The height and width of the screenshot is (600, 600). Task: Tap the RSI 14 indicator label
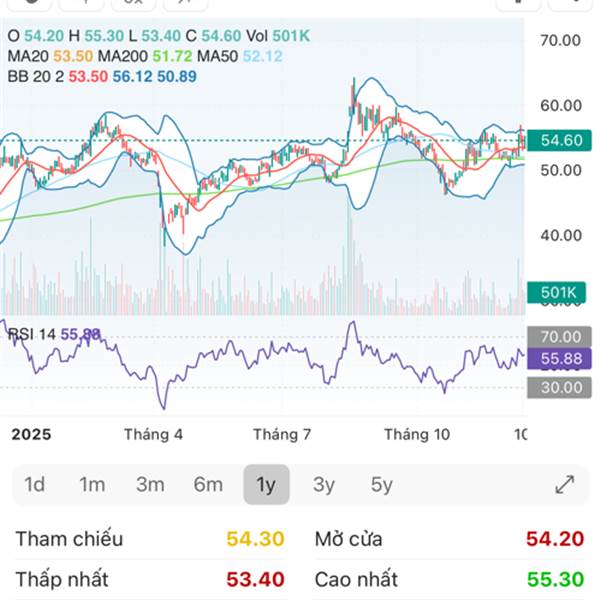pos(32,335)
